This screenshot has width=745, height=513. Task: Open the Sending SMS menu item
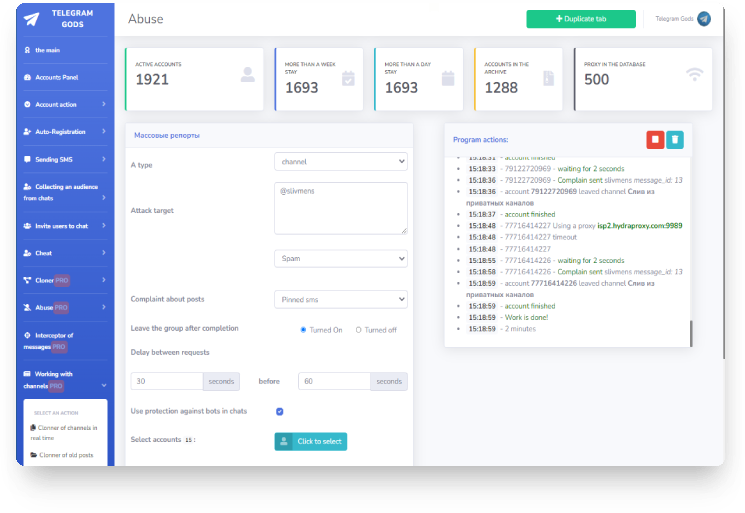coord(54,159)
